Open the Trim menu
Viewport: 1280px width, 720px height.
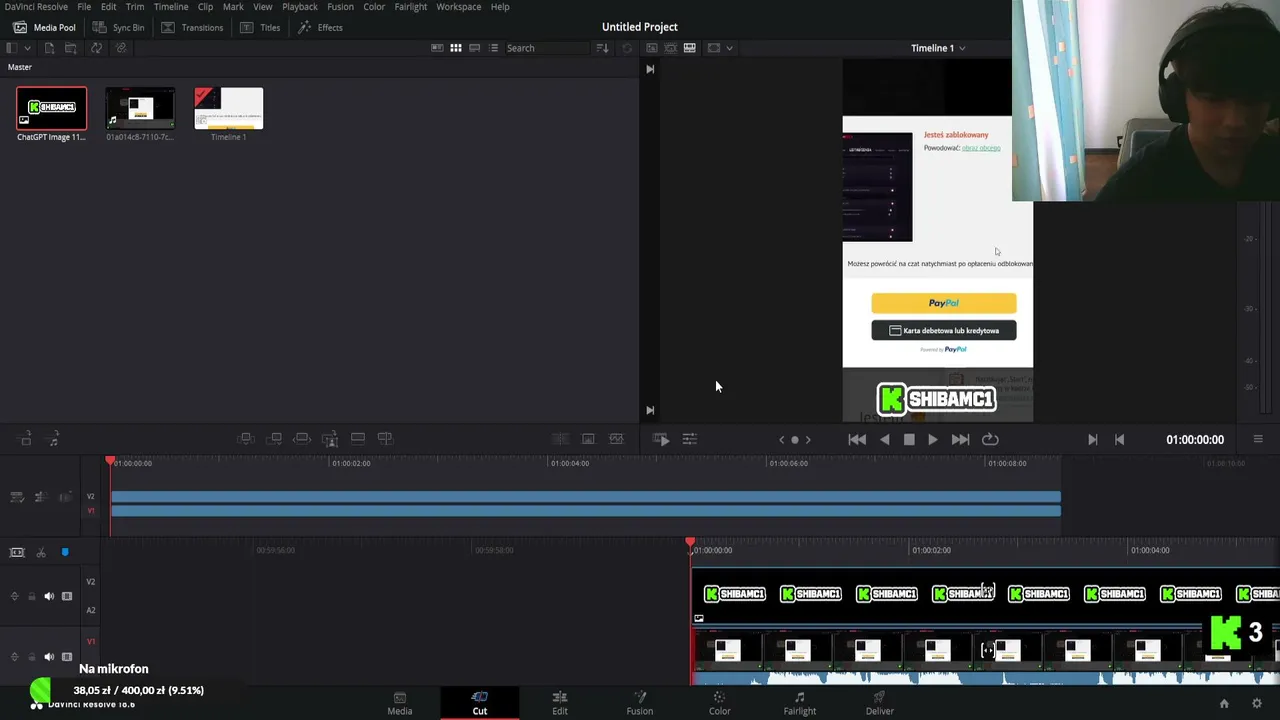[135, 7]
